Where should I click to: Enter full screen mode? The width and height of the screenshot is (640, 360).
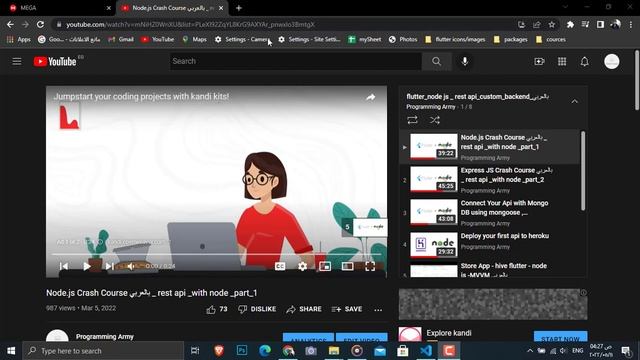(x=370, y=266)
